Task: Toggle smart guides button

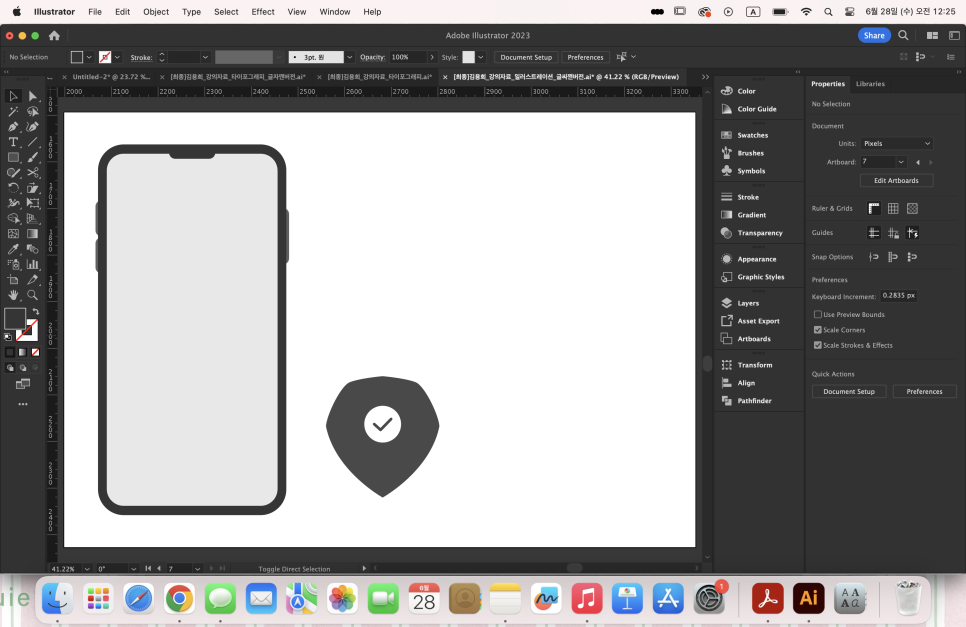Action: click(912, 233)
